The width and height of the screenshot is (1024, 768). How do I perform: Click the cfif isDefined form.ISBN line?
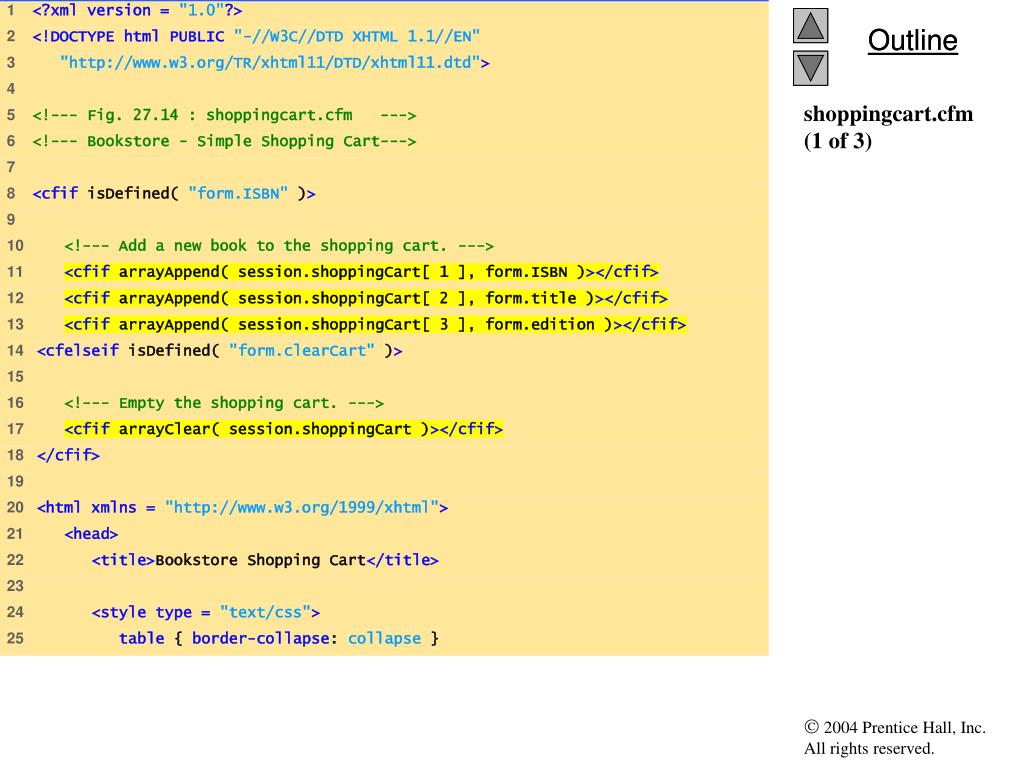[174, 193]
